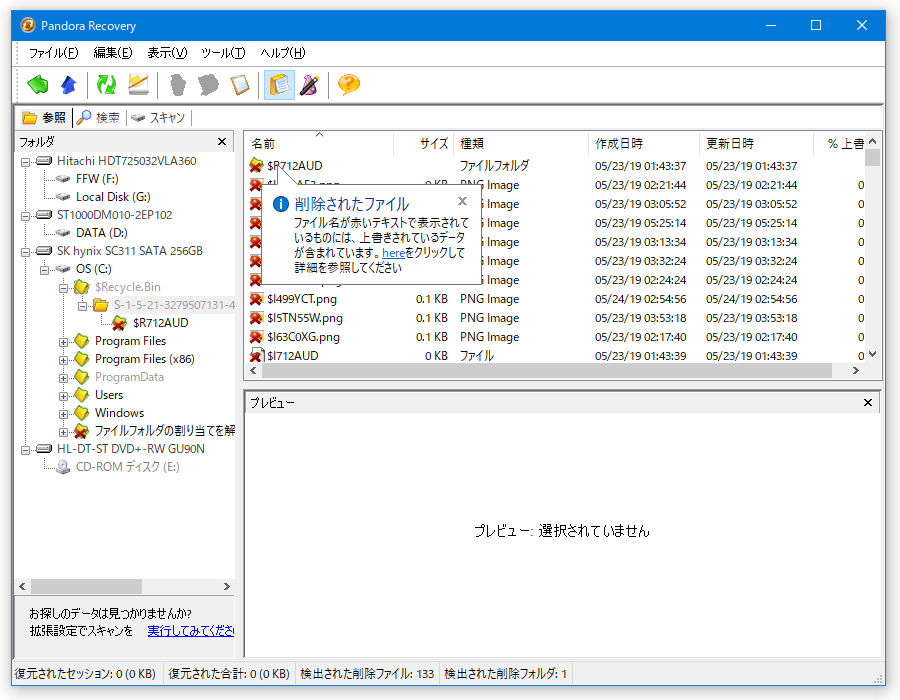Click deleted-file icon beside $I63C0XG.png
The width and height of the screenshot is (900, 700).
click(x=256, y=337)
